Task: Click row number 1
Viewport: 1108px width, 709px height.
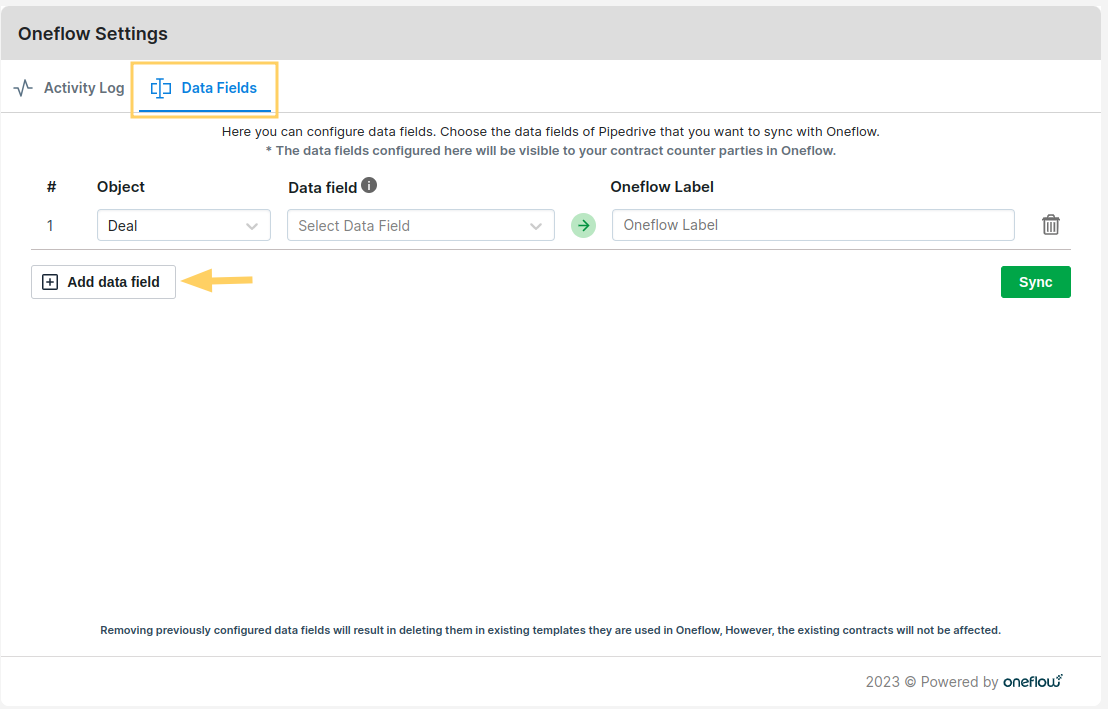Action: [x=50, y=225]
